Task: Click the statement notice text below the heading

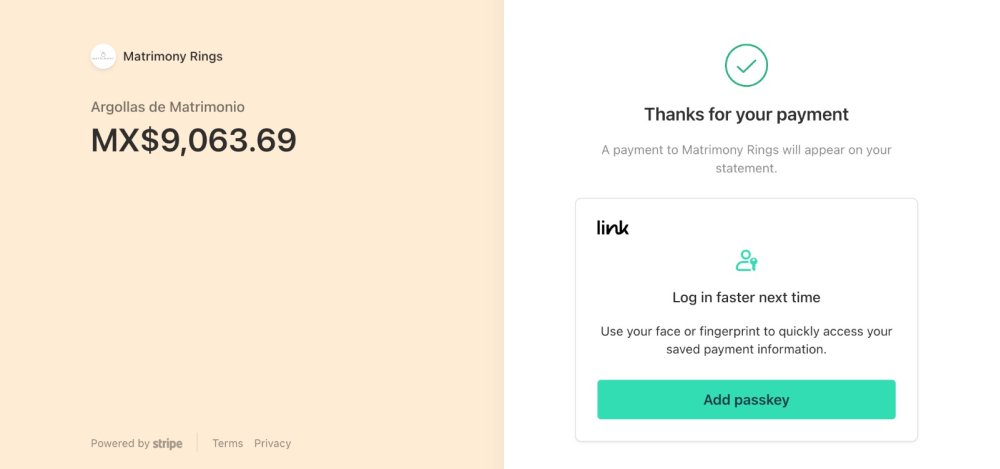Action: click(x=746, y=160)
